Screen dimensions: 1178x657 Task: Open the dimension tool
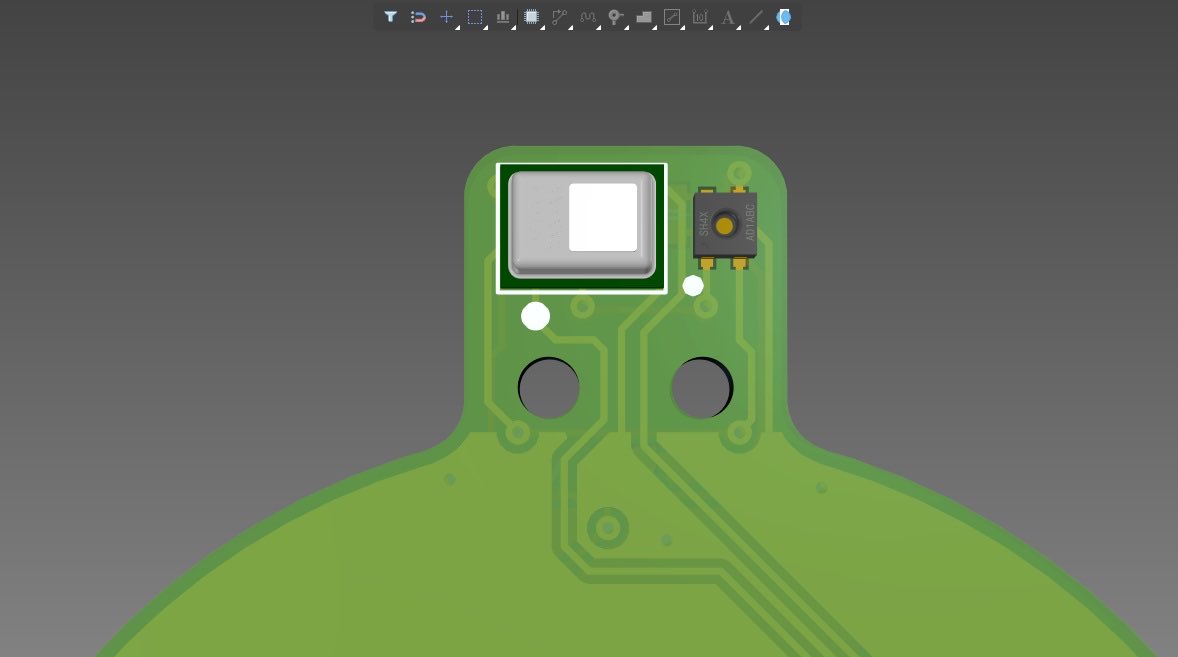click(x=699, y=16)
